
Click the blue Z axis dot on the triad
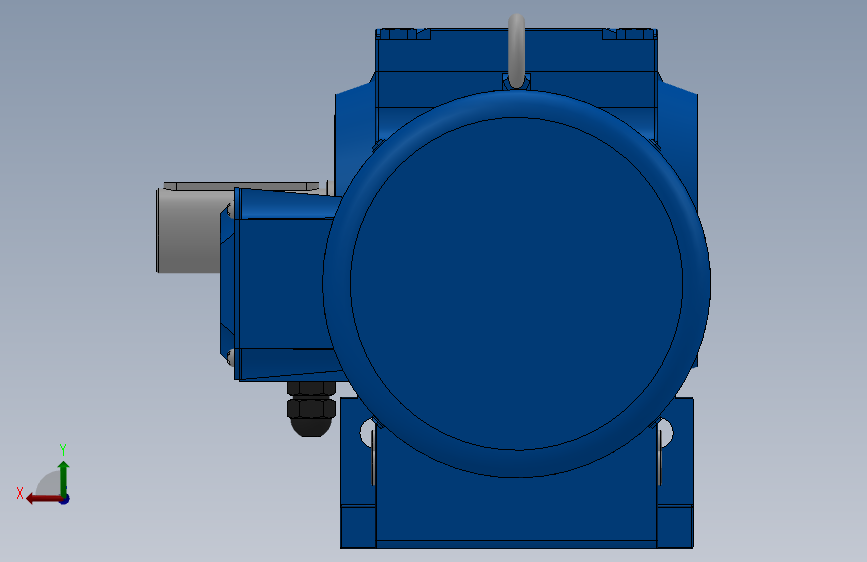tap(65, 499)
